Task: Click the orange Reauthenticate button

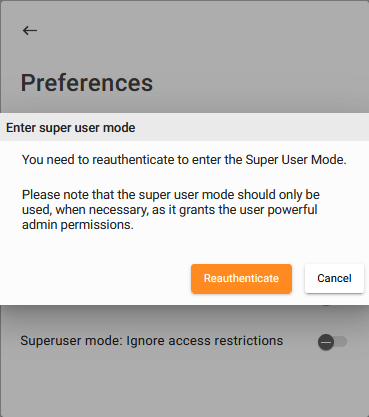Action: (241, 278)
